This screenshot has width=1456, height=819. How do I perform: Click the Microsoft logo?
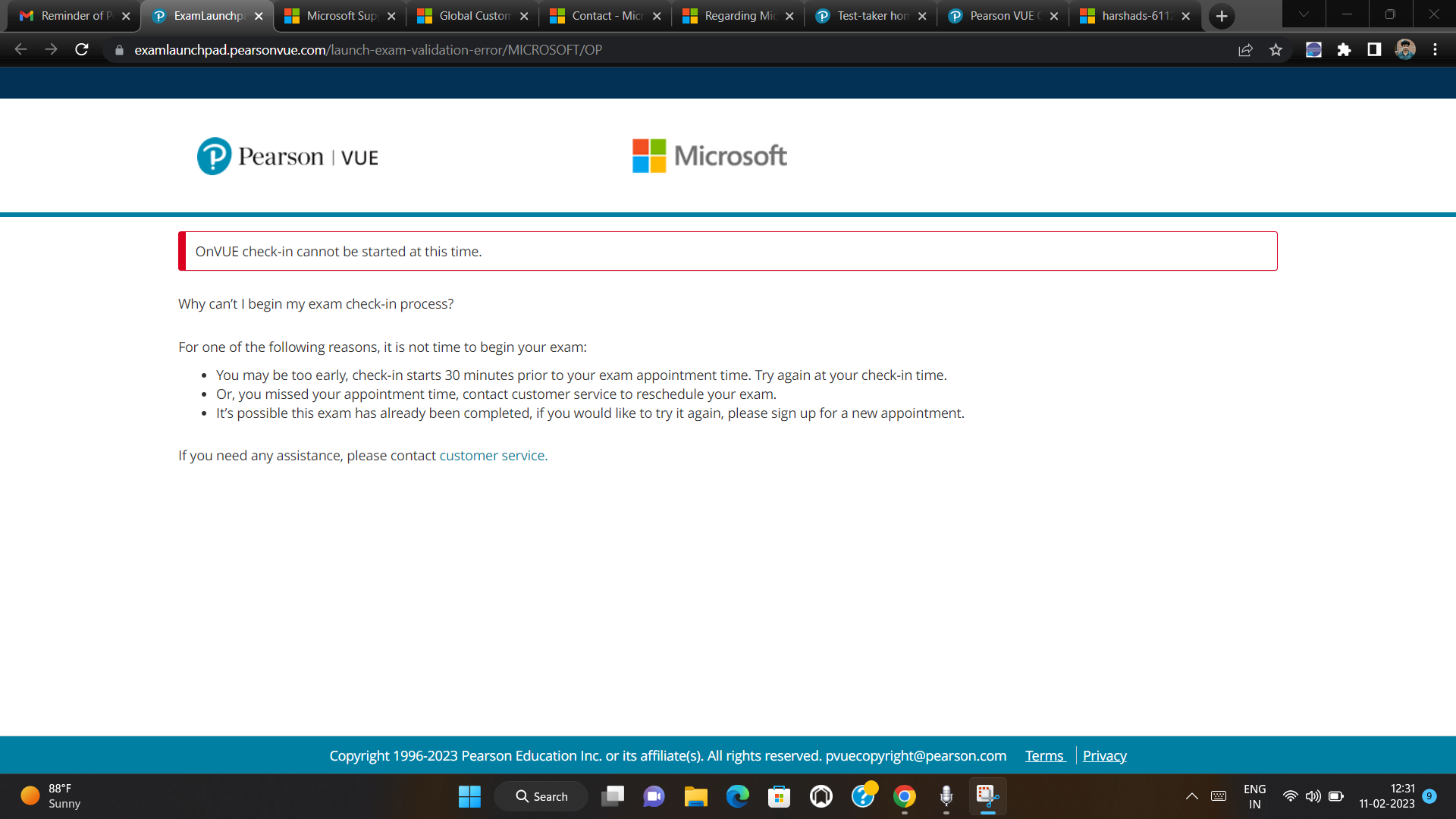[x=710, y=155]
